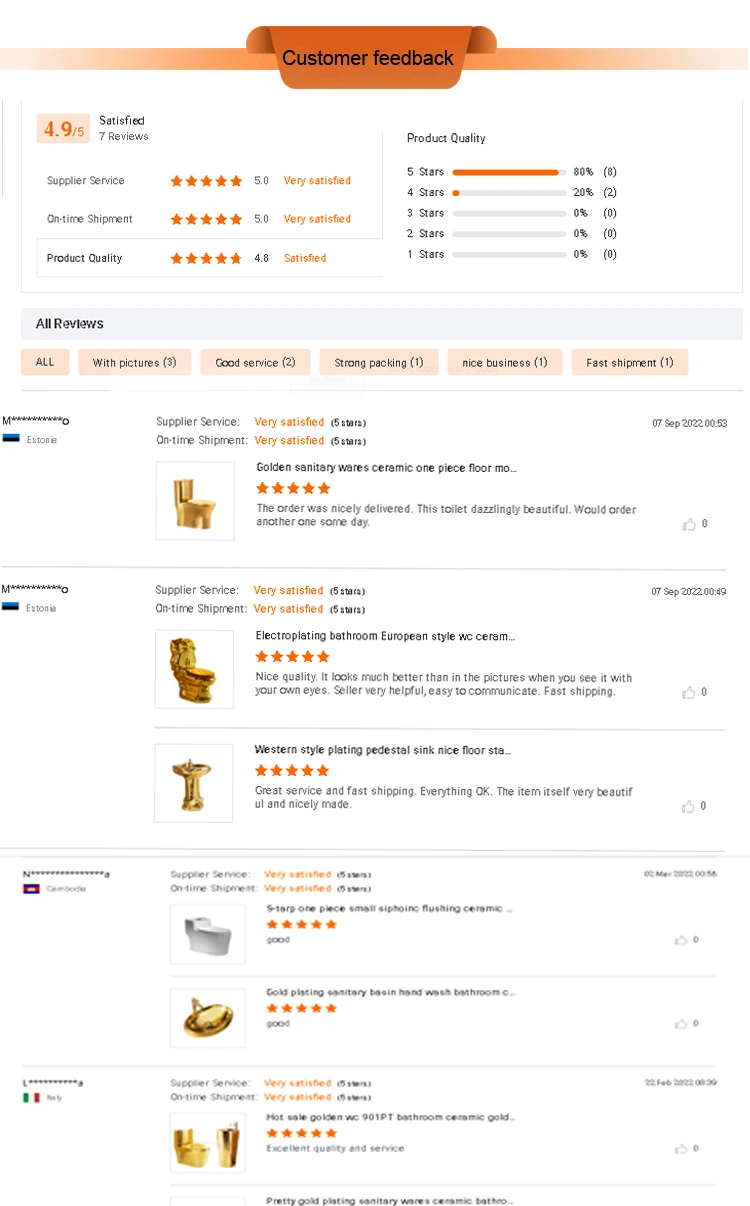This screenshot has width=750, height=1206.
Task: Filter by Good service (2) tag
Action: tap(255, 362)
